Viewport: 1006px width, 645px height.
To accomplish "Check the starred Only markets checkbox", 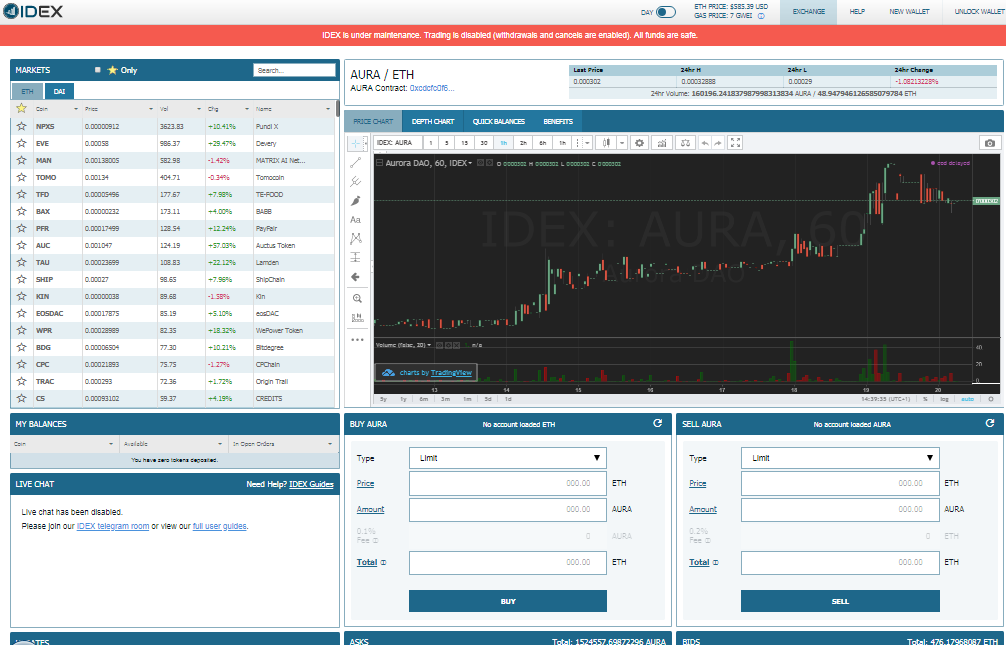I will point(98,70).
